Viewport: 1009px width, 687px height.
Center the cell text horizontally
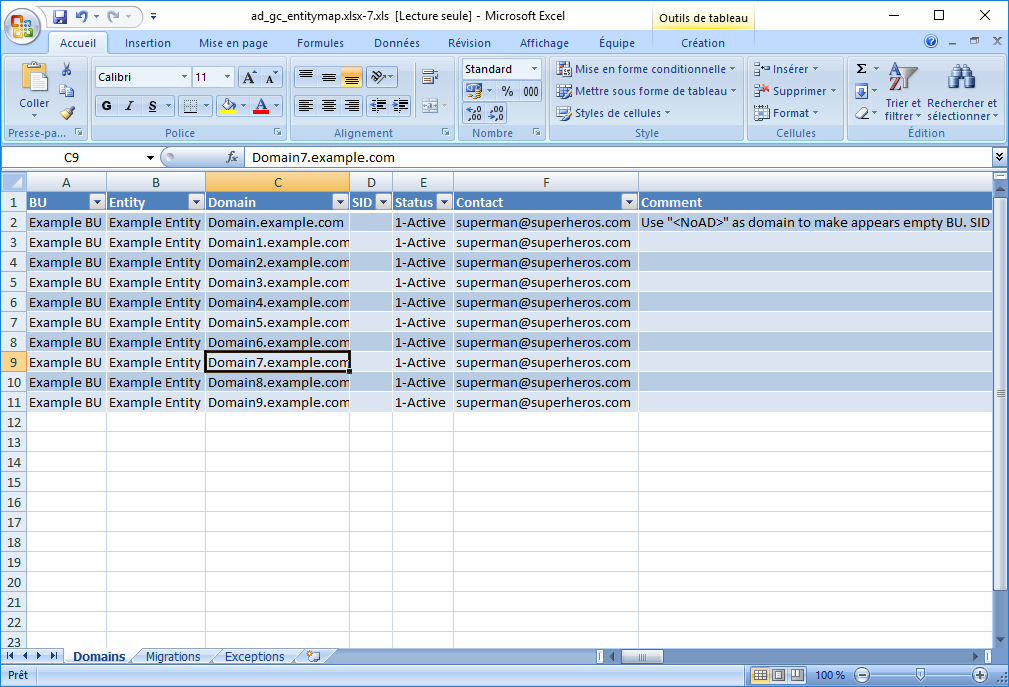[329, 105]
